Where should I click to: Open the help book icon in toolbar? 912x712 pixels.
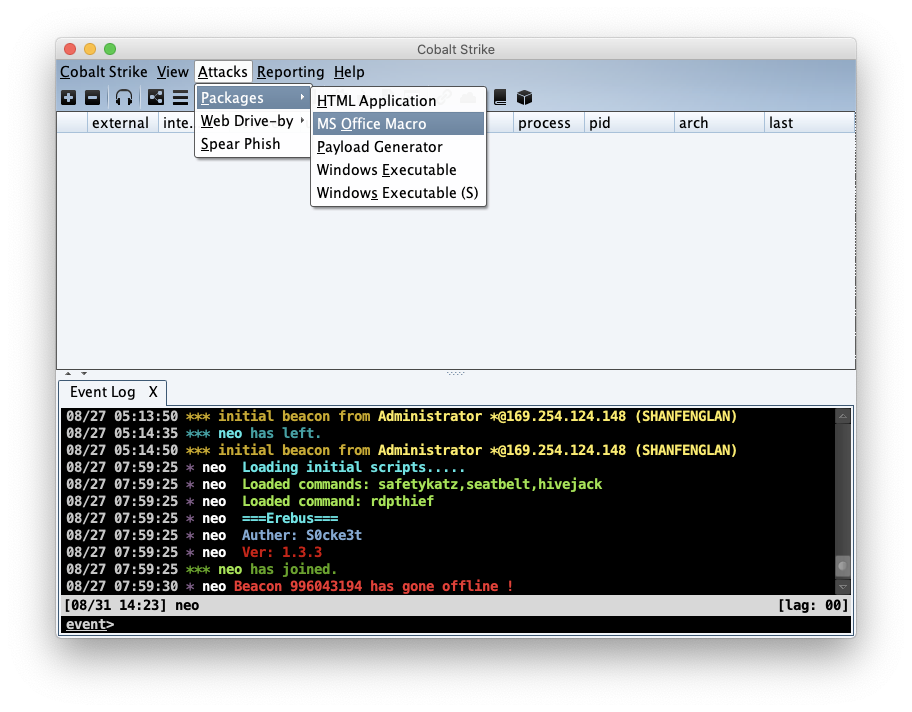[500, 97]
